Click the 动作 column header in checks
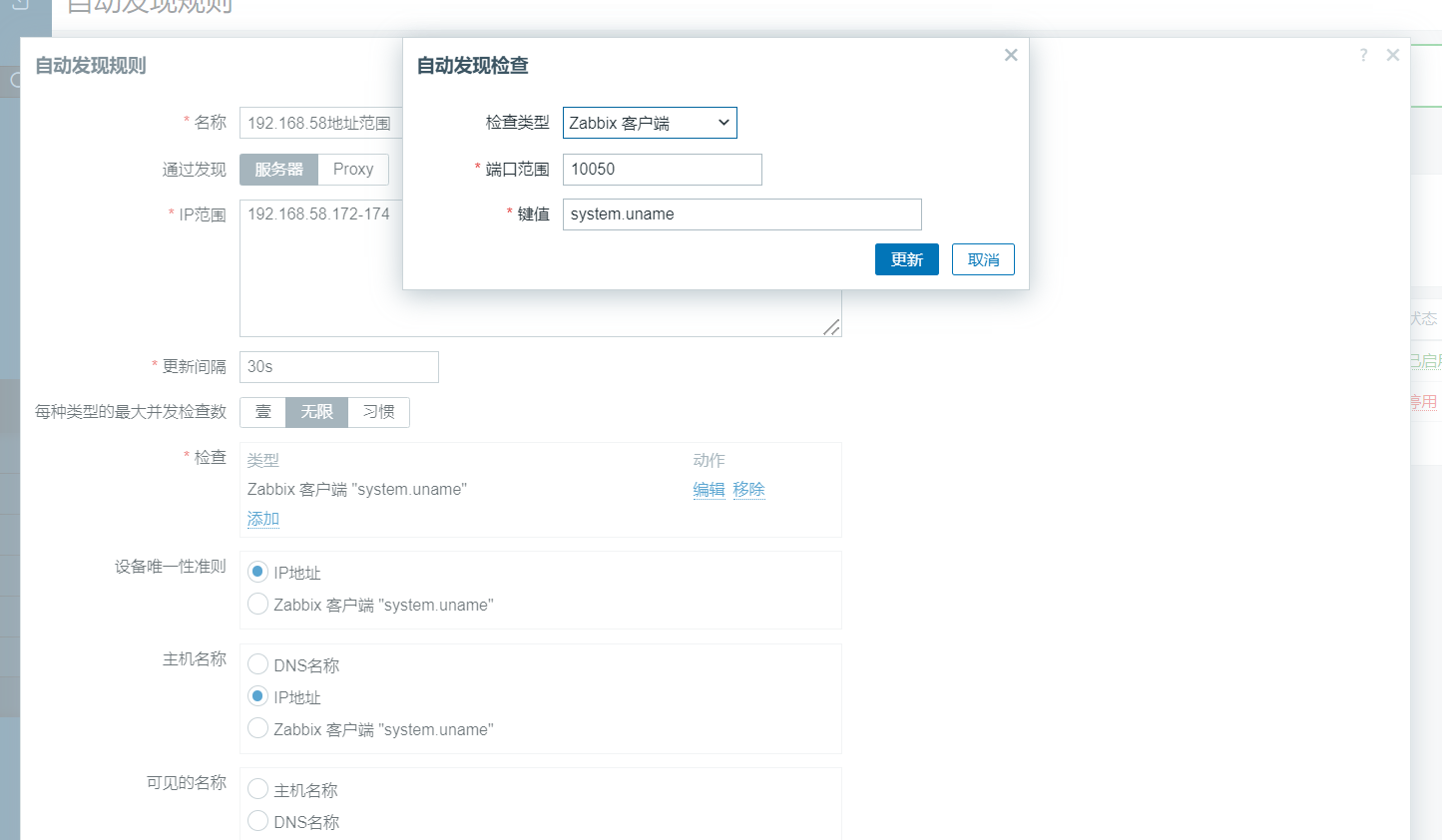 click(710, 460)
